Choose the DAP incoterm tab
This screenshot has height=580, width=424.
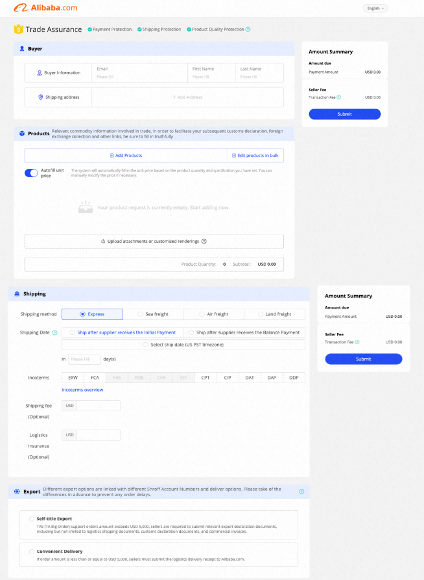pyautogui.click(x=272, y=378)
